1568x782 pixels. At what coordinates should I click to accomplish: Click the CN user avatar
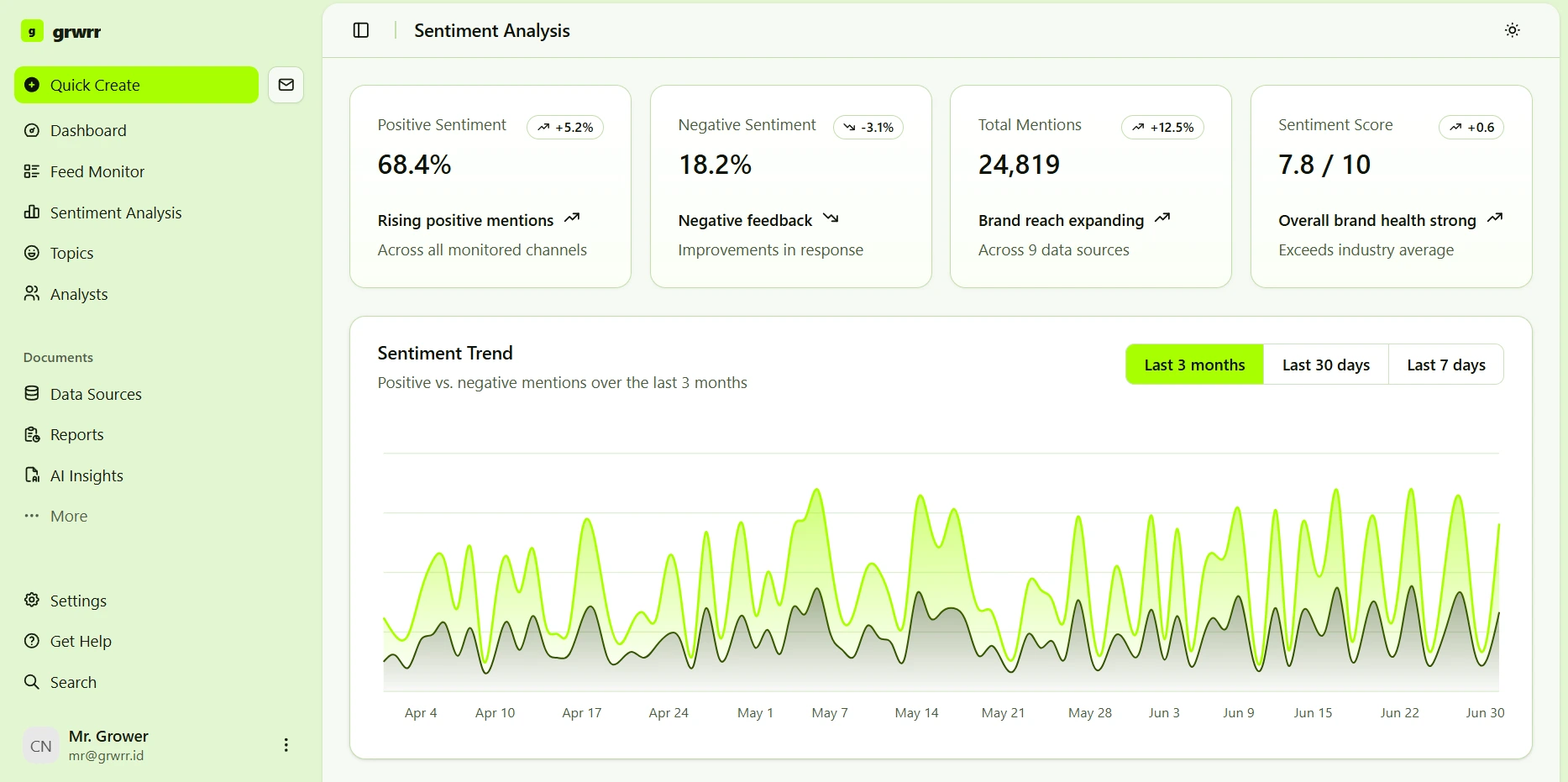click(x=41, y=746)
